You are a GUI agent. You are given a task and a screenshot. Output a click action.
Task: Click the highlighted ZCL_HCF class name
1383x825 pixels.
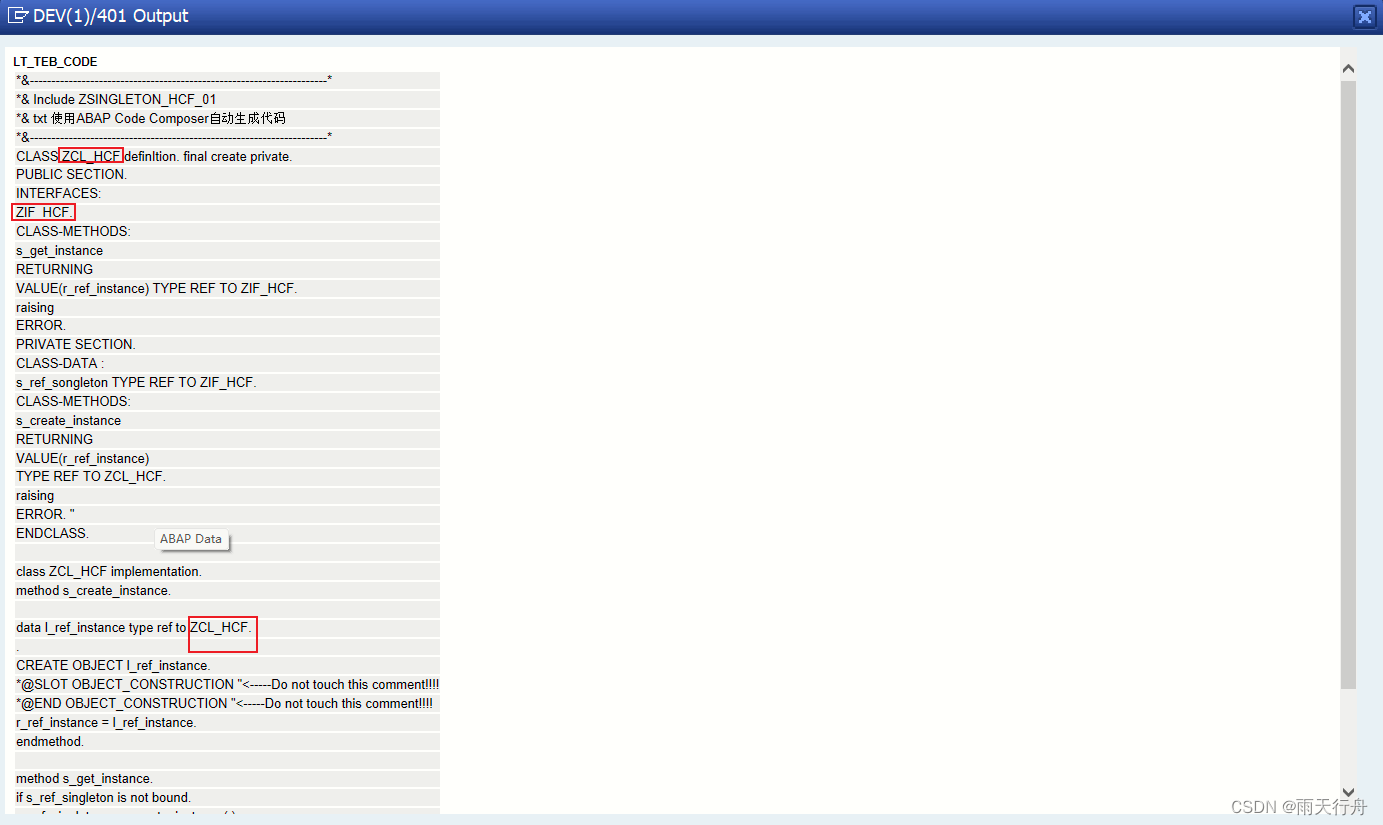[90, 156]
